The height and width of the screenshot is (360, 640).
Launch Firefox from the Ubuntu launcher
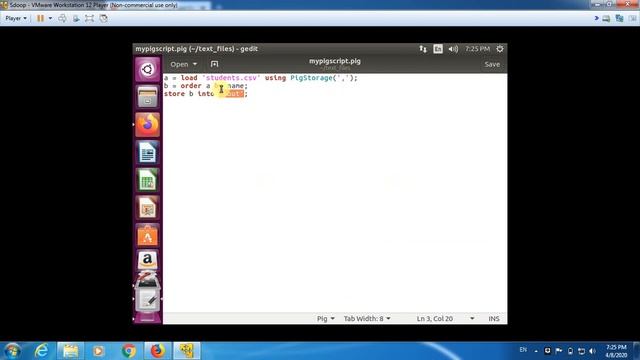(147, 124)
